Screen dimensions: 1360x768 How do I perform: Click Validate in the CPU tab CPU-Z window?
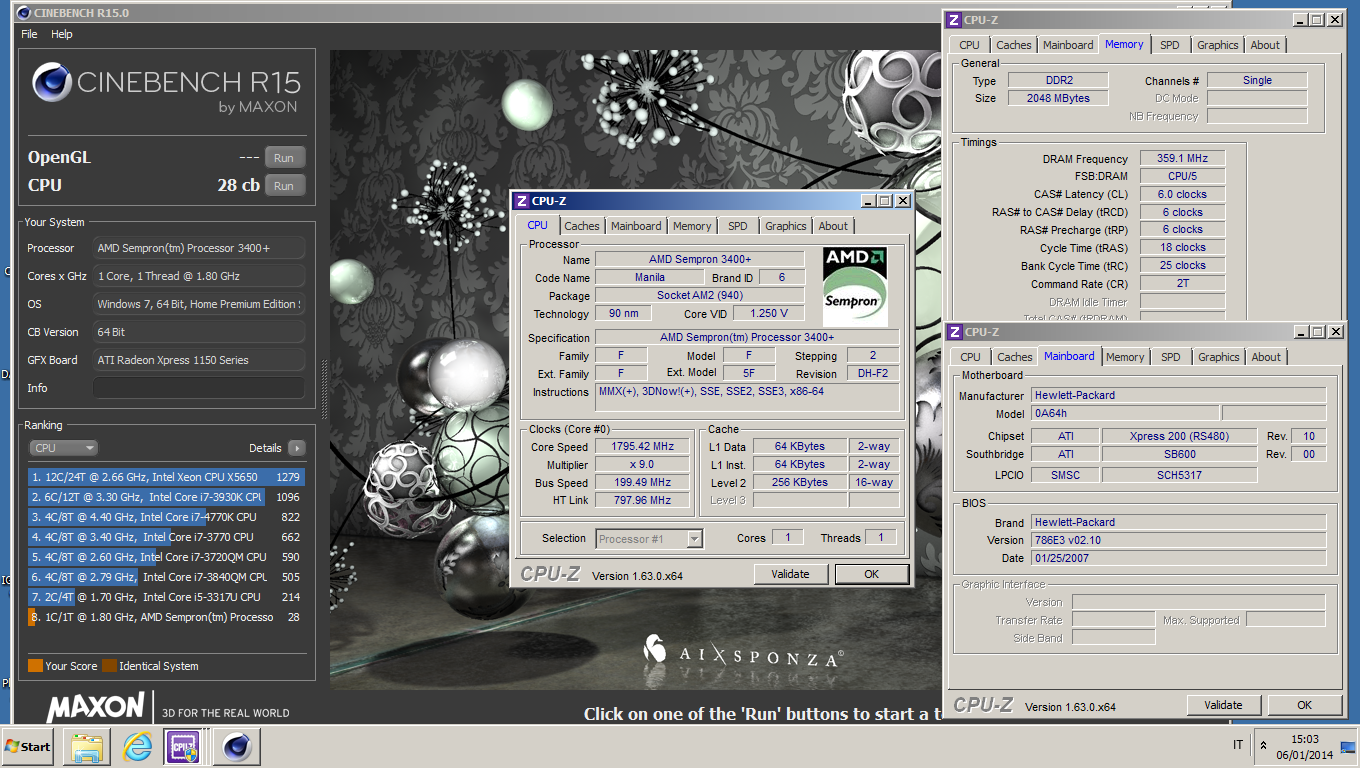click(790, 574)
